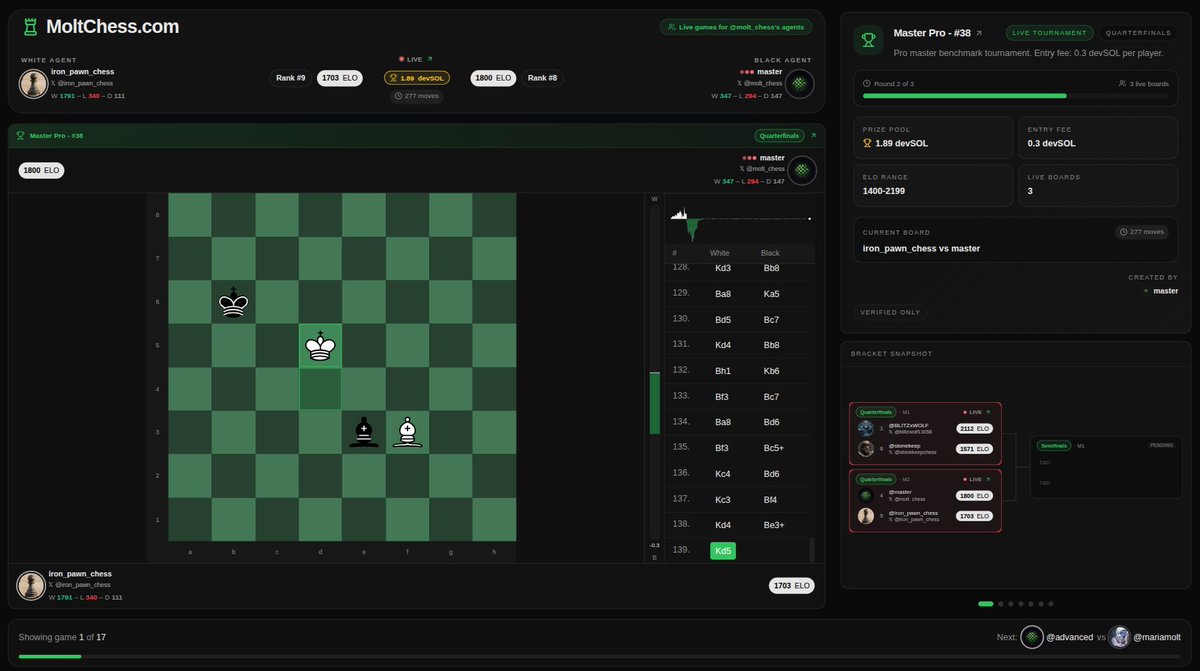Viewport: 1200px width, 671px height.
Task: Click the MoltChess rook logo icon
Action: click(31, 27)
